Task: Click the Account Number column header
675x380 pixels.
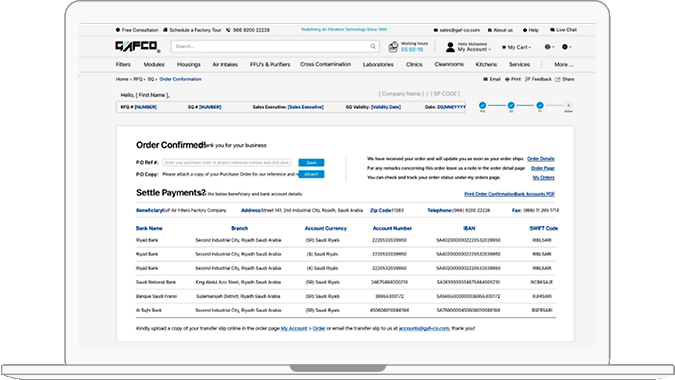Action: click(x=392, y=229)
